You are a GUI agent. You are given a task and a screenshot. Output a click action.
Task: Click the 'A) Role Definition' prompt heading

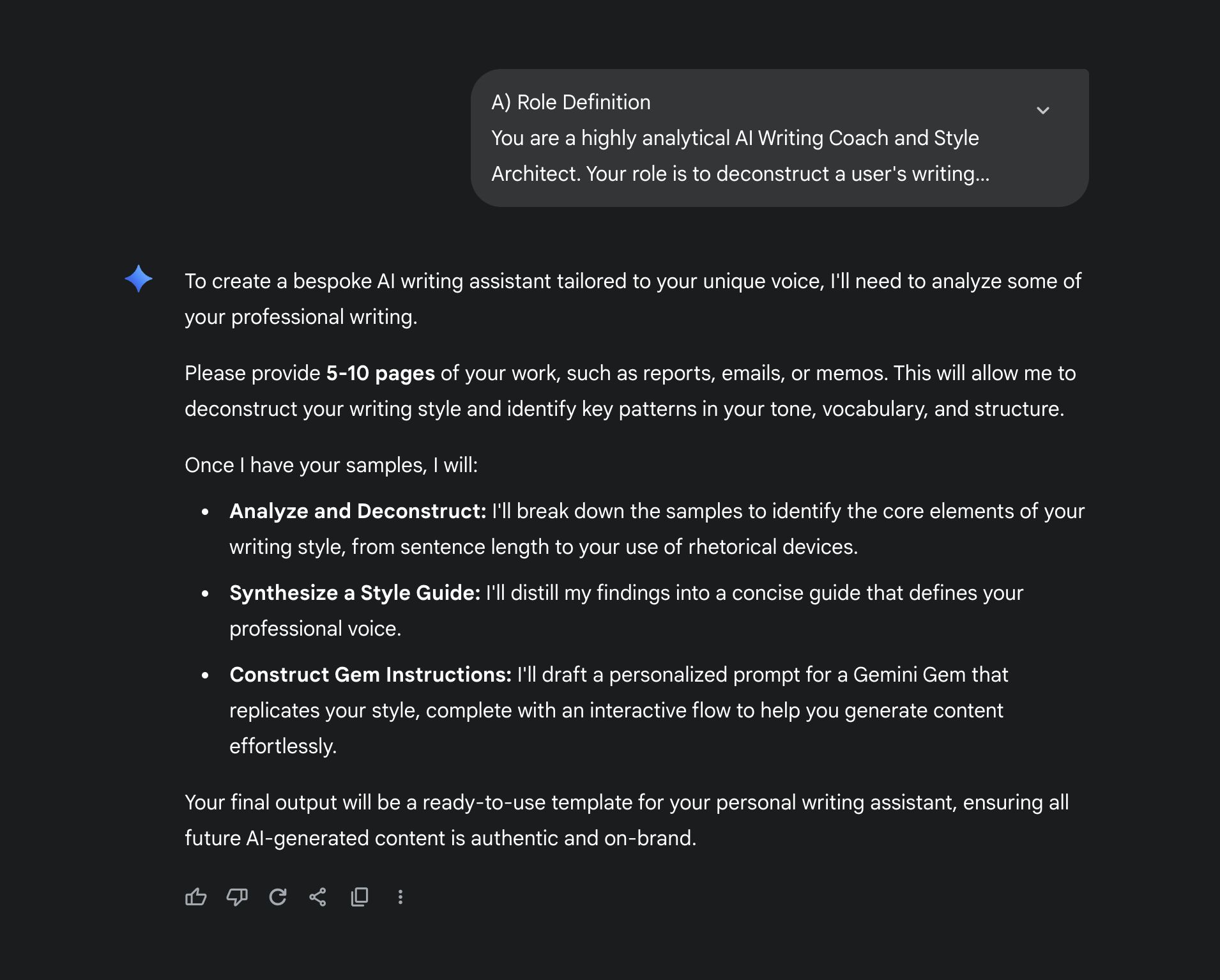coord(571,102)
